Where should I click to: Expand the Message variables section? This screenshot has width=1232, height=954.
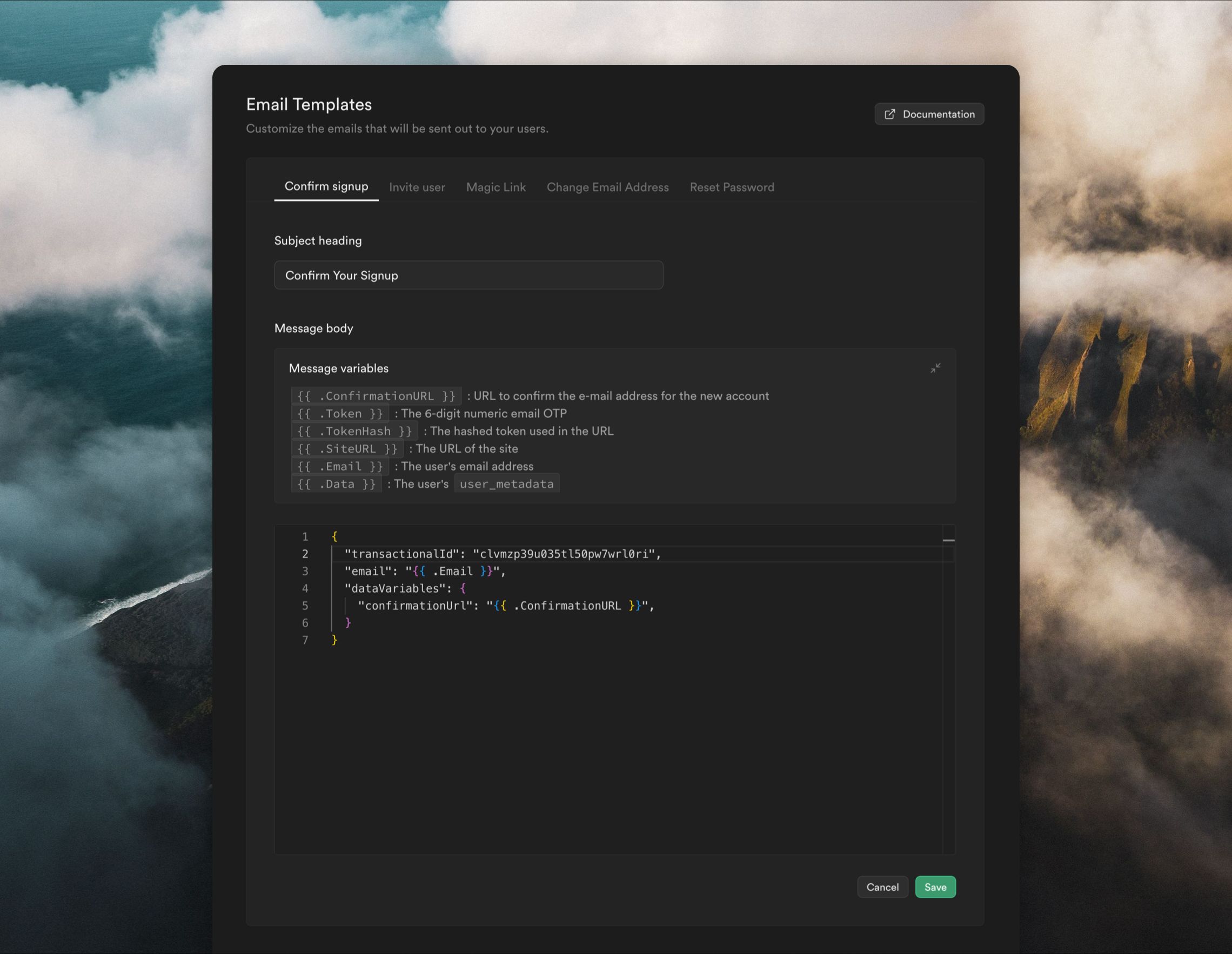pos(935,368)
